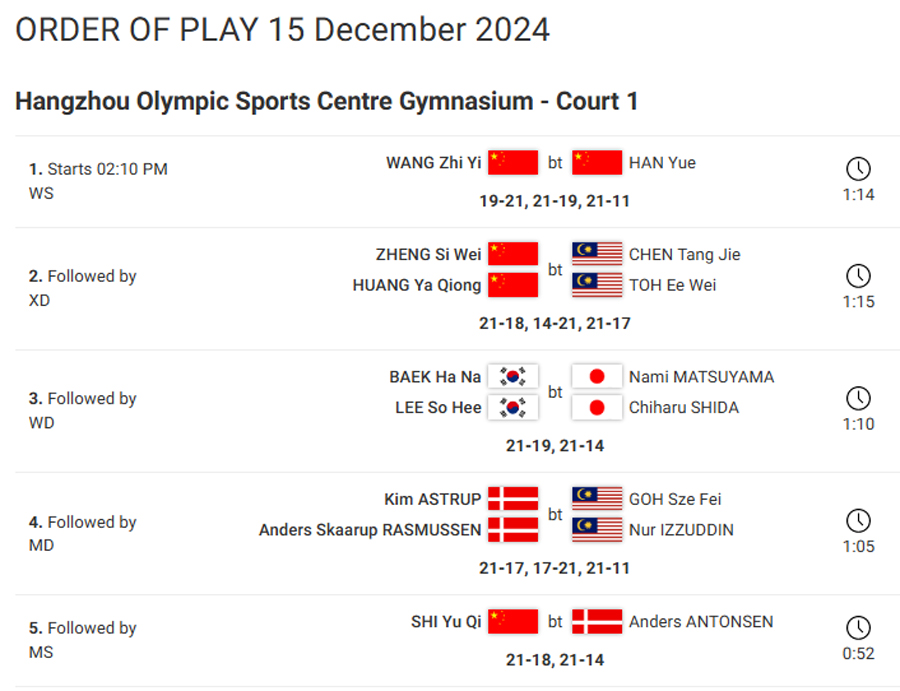Click the clock icon beside 1:15 duration
Screen dimensions: 900x691
click(x=858, y=275)
